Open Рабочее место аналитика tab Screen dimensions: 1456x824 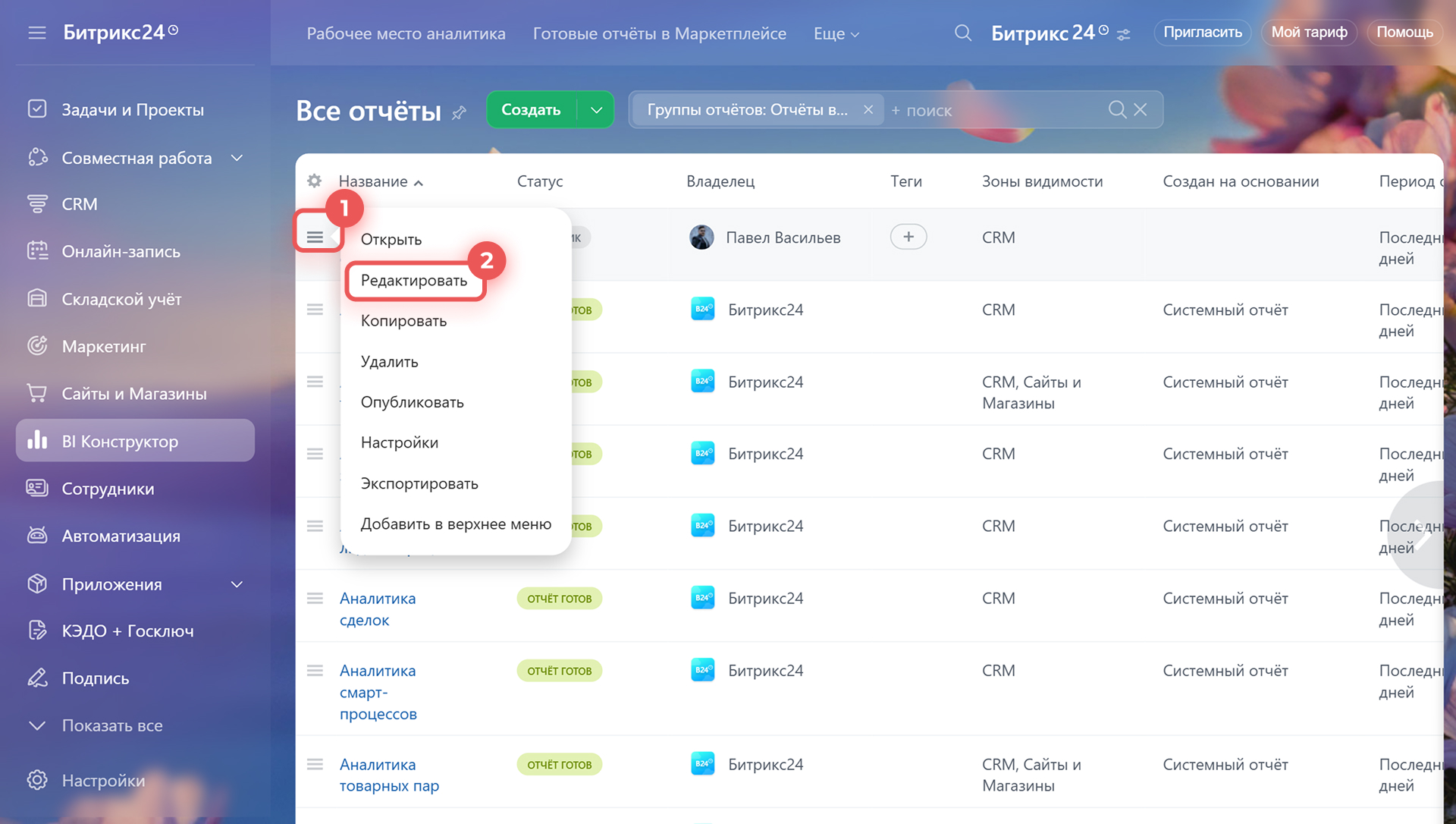pos(406,33)
